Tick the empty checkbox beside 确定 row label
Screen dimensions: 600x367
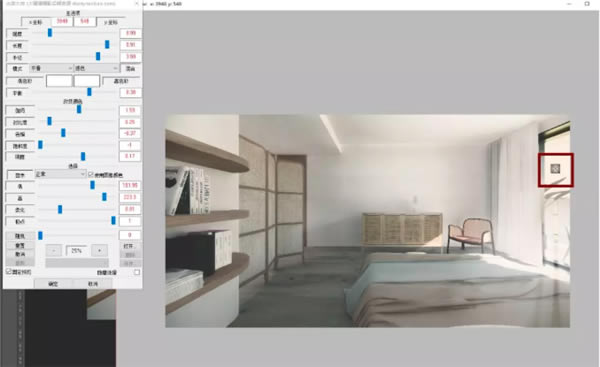coord(137,272)
